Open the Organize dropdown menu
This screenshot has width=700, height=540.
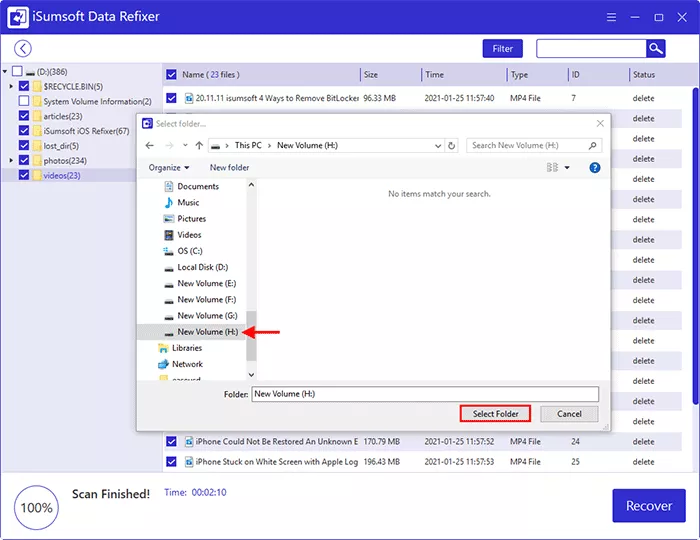click(169, 168)
